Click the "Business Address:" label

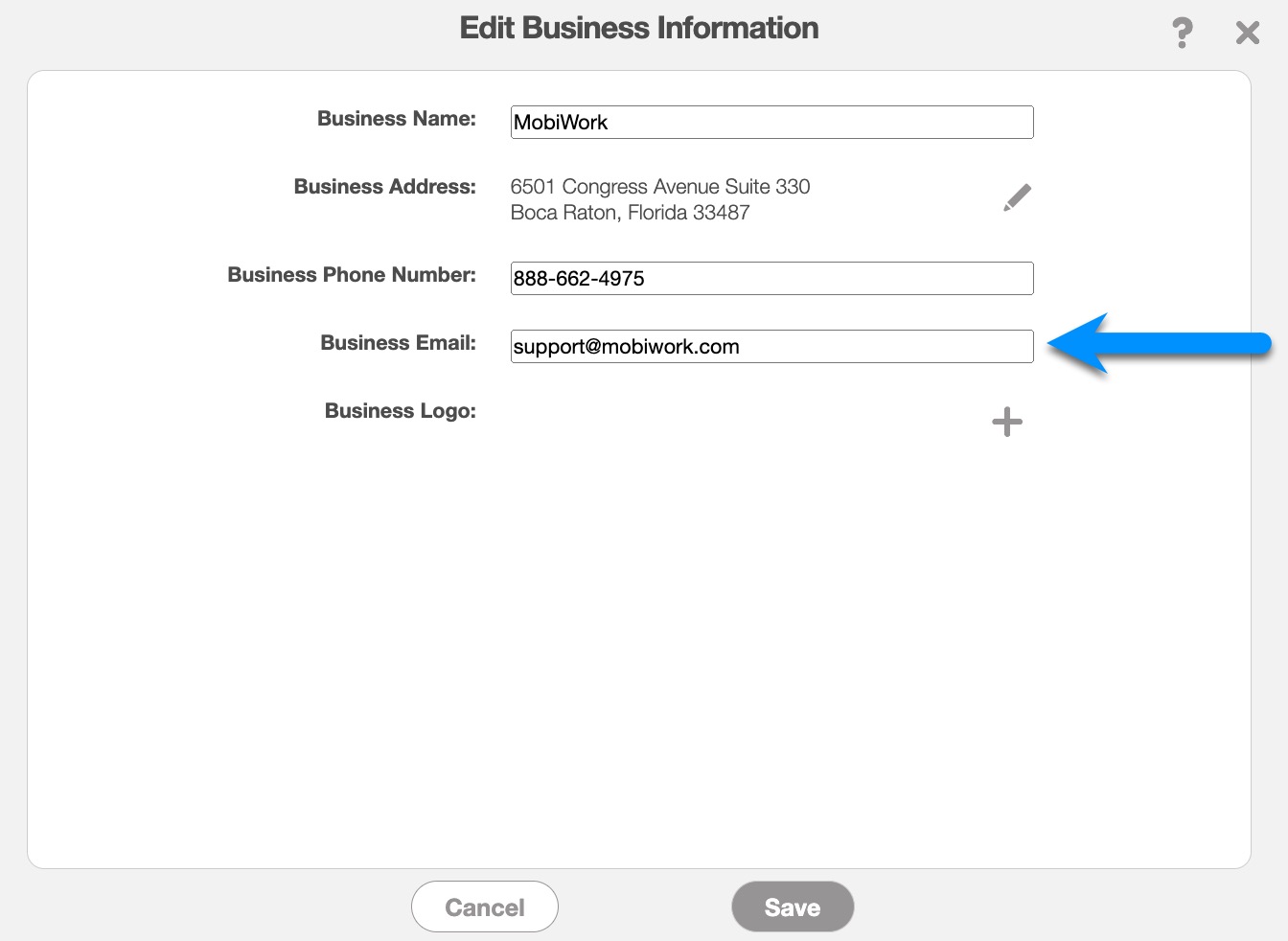click(384, 187)
